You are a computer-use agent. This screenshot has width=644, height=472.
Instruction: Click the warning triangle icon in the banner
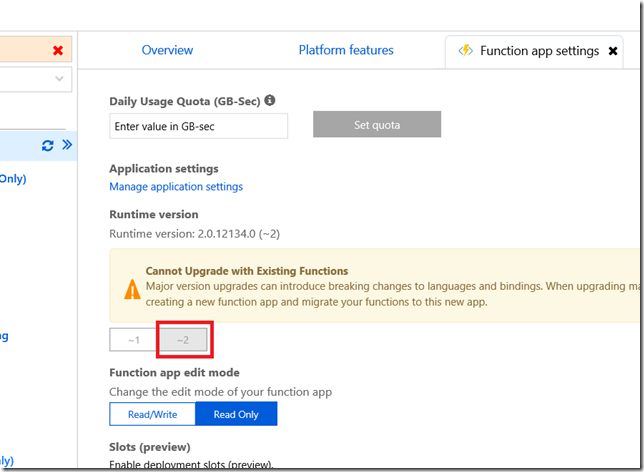tap(132, 290)
